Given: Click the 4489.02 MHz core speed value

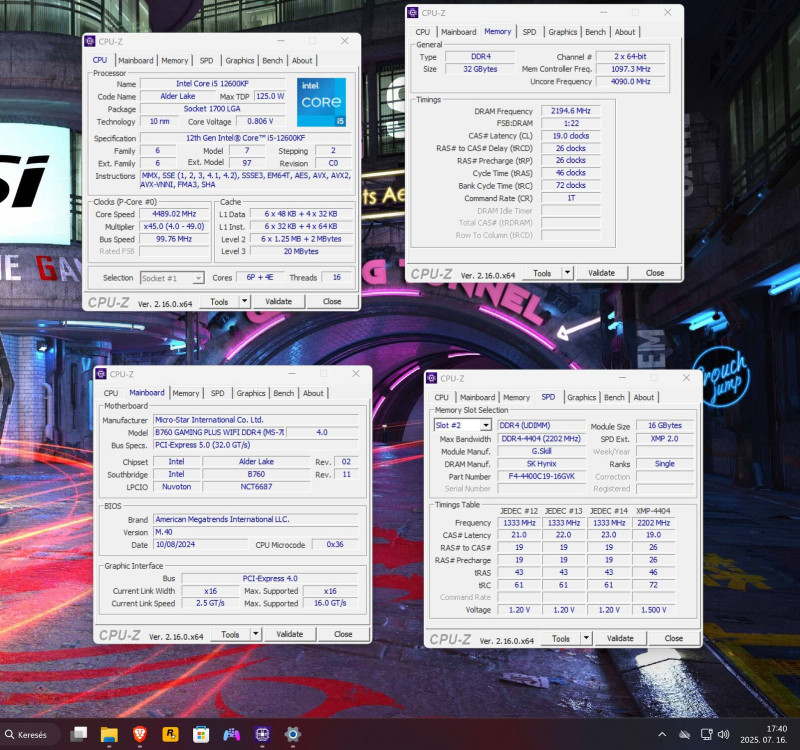Looking at the screenshot, I should point(174,214).
